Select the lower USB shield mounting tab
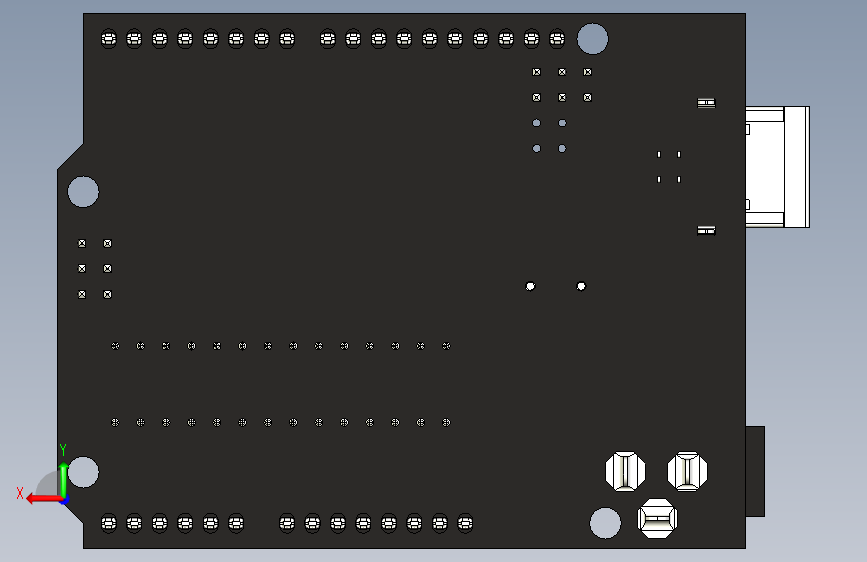The height and width of the screenshot is (562, 867). point(706,230)
